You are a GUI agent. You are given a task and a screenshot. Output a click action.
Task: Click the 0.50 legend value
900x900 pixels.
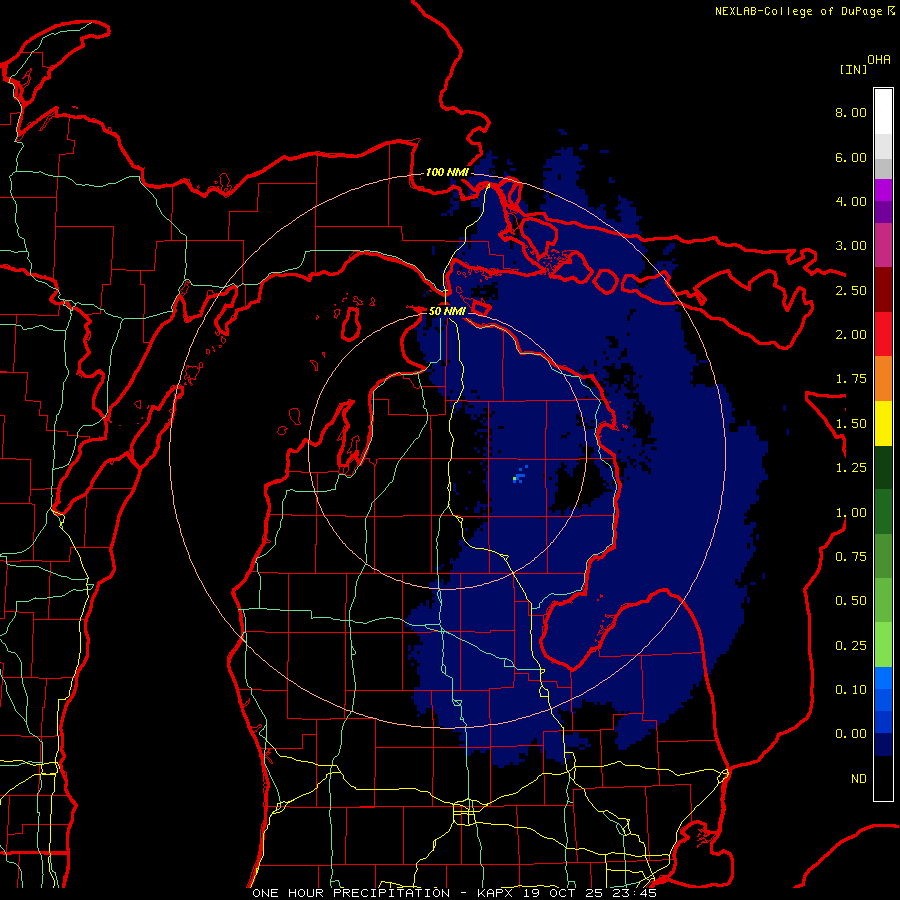(x=851, y=601)
